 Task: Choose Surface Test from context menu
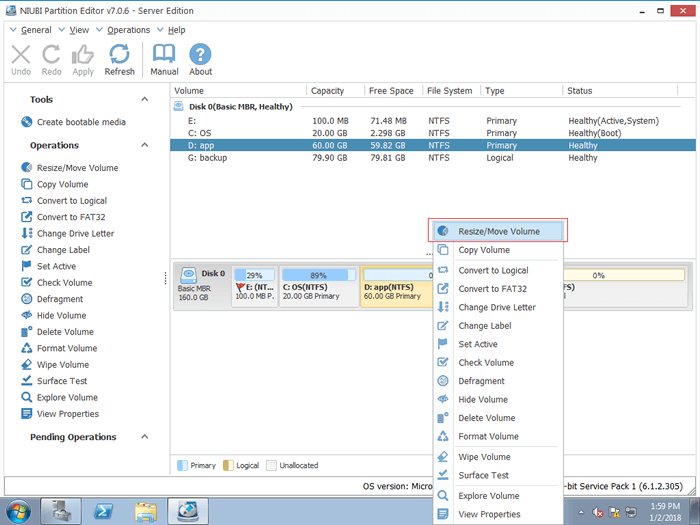click(498, 475)
